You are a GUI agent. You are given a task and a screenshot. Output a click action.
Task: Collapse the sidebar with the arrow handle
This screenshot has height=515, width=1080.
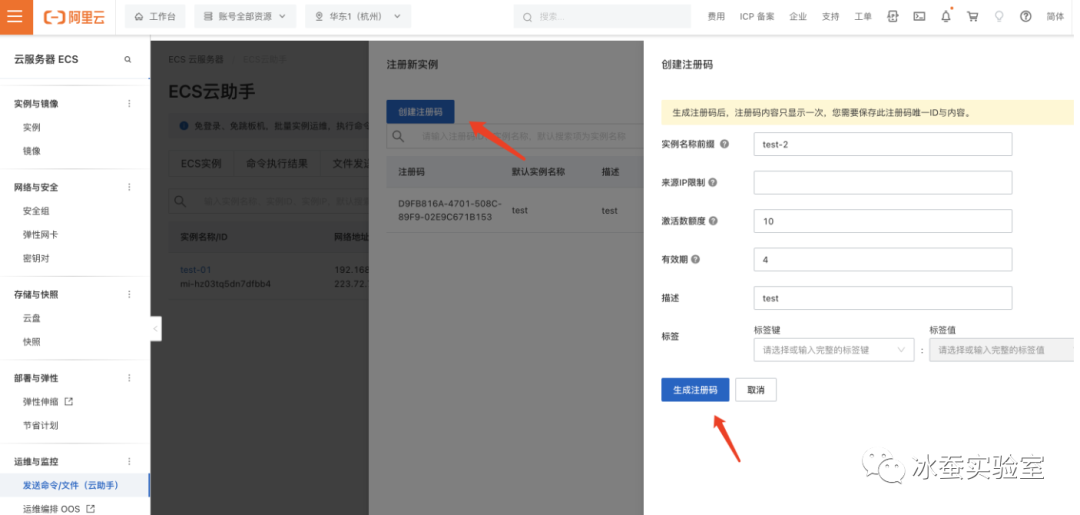(x=156, y=329)
